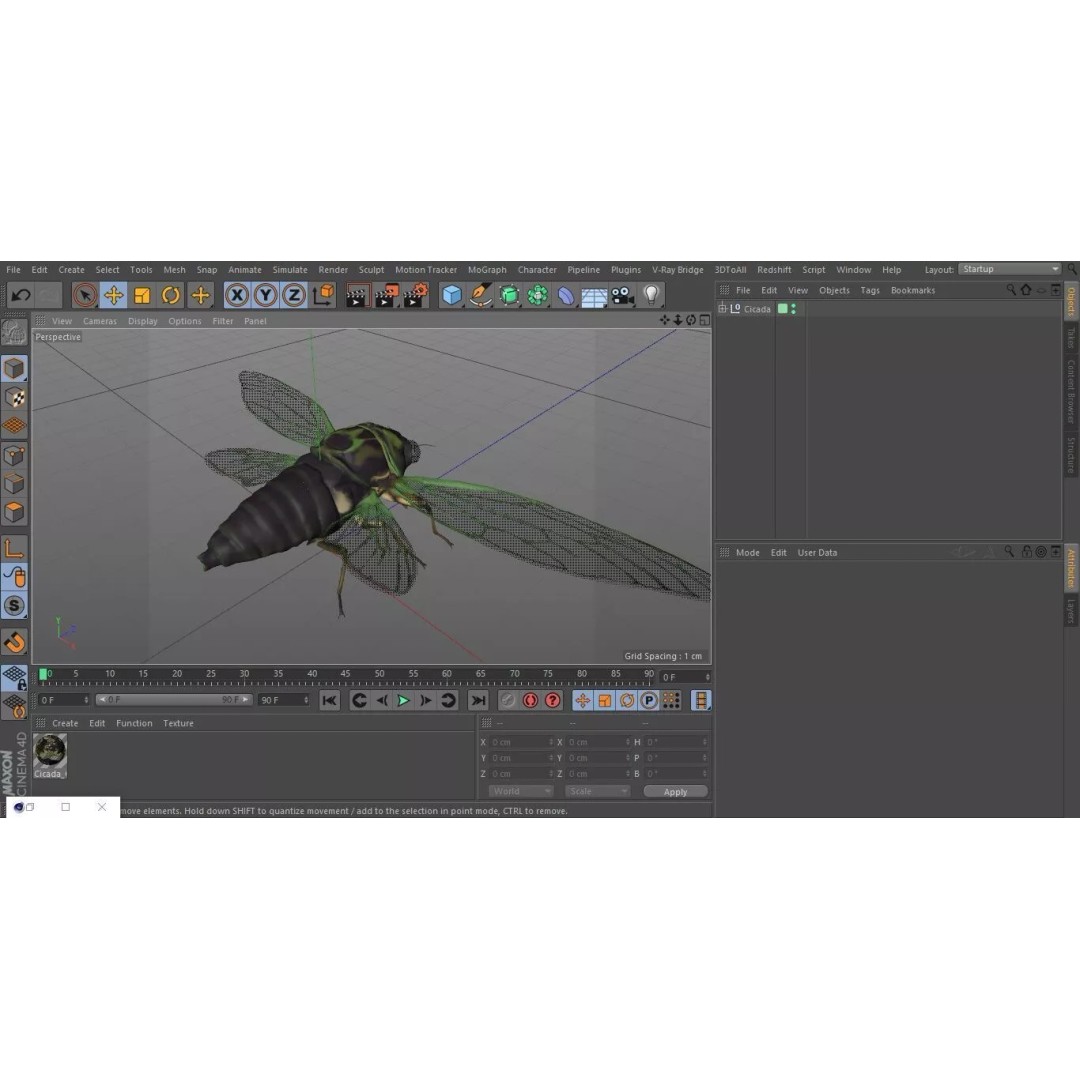The height and width of the screenshot is (1080, 1080).
Task: Activate the Scale tool
Action: coord(143,295)
